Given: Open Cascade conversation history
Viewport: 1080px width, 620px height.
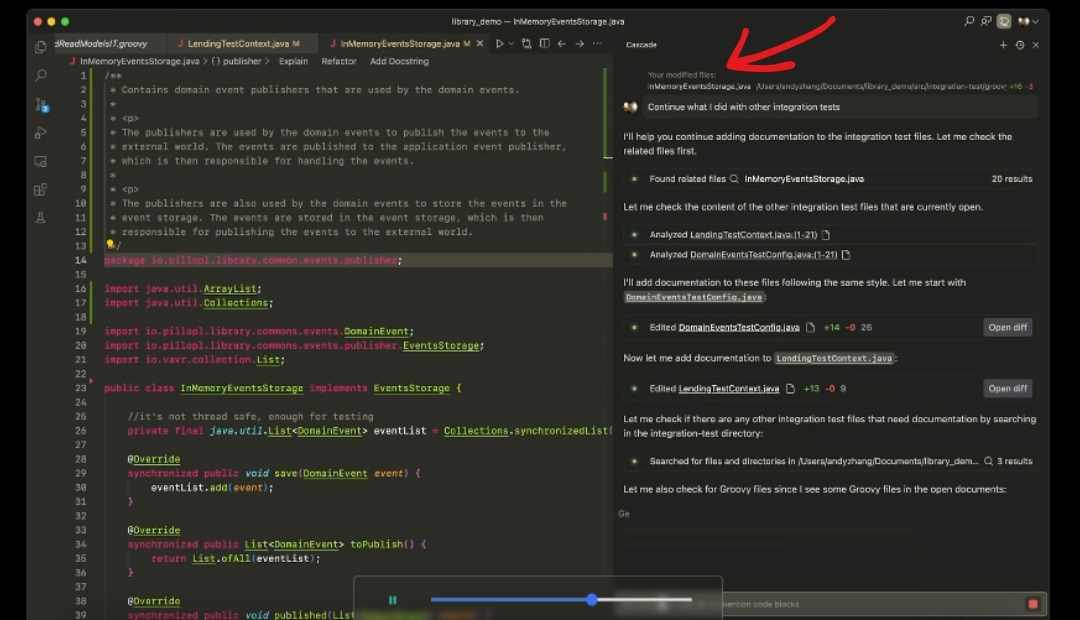Looking at the screenshot, I should (x=1020, y=45).
